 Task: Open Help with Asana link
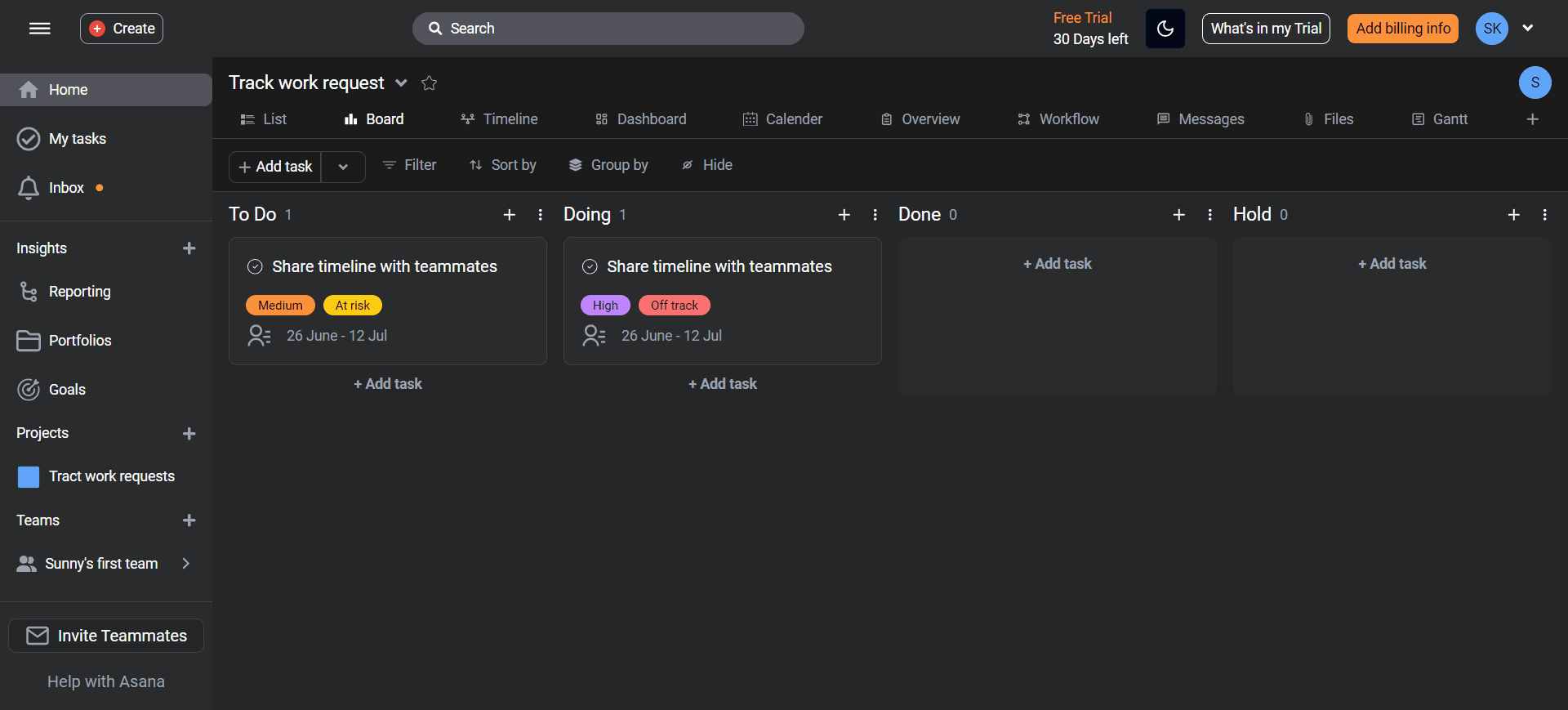pos(106,681)
